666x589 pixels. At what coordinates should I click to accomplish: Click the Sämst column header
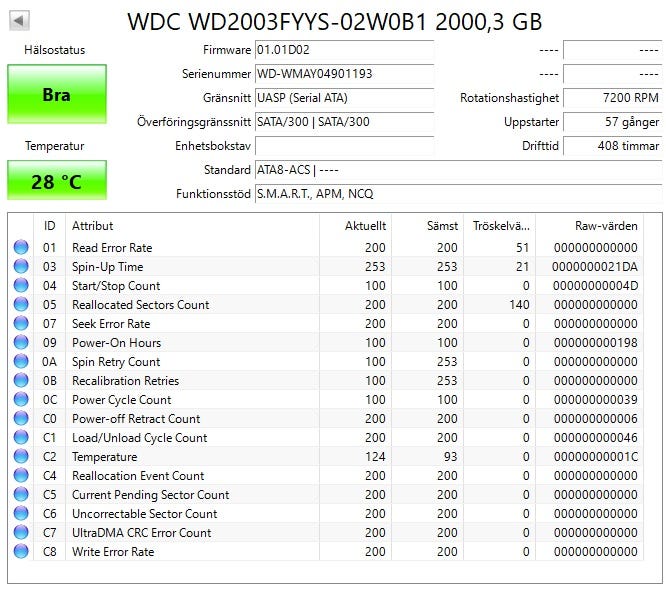pyautogui.click(x=427, y=225)
